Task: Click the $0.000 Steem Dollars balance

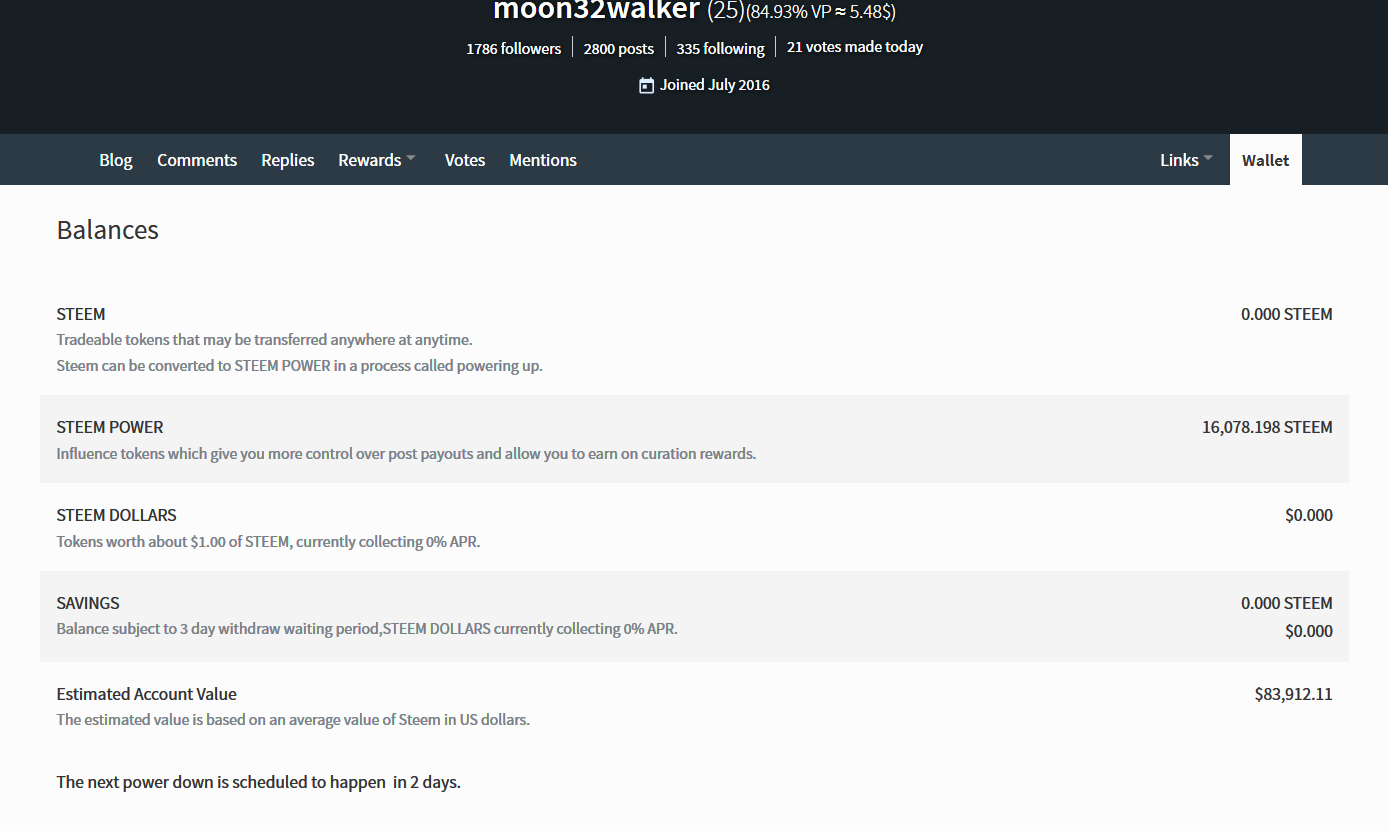Action: 1309,515
